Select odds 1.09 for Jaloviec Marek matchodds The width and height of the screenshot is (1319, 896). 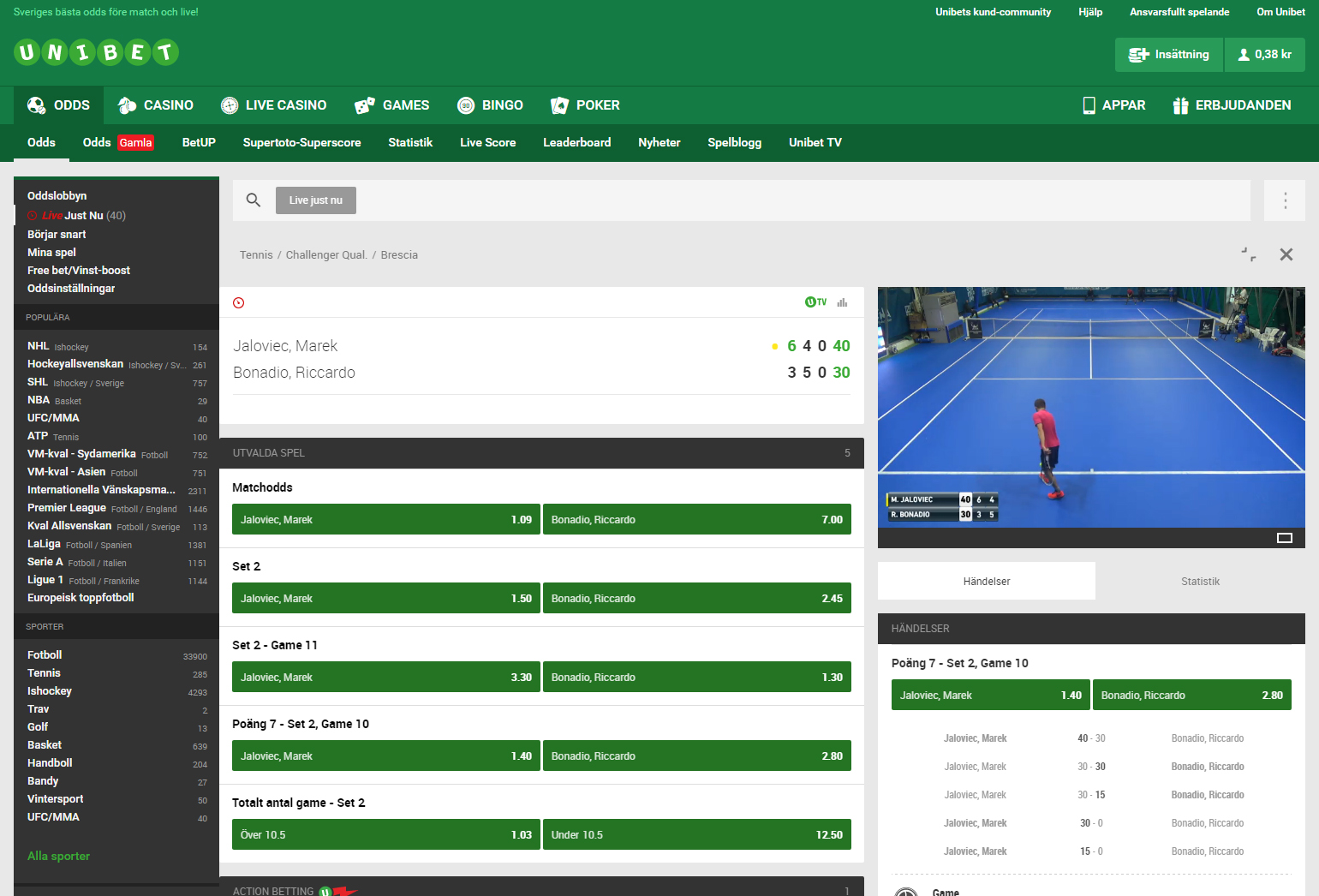tap(385, 519)
